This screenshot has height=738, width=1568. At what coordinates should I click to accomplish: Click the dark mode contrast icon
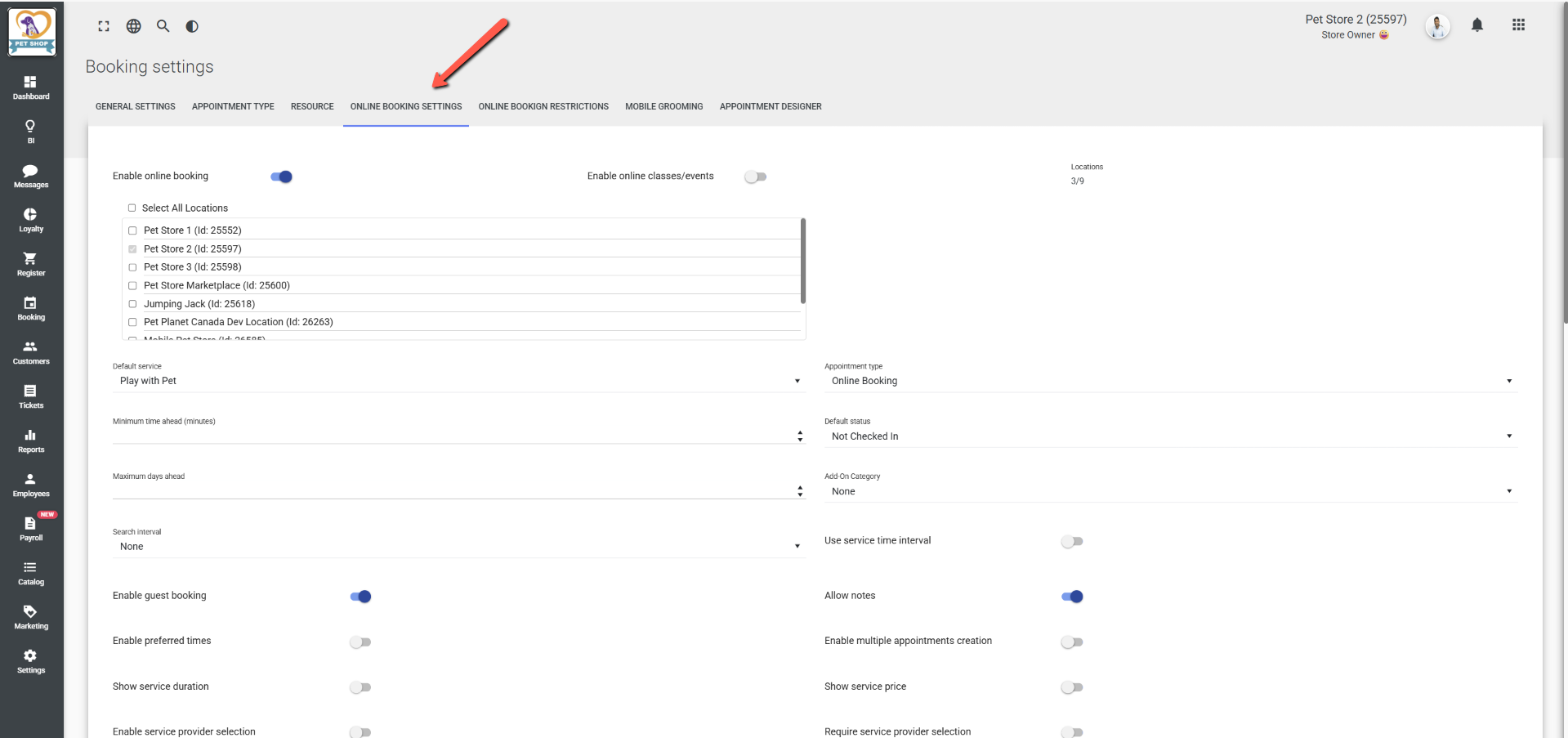[x=192, y=26]
